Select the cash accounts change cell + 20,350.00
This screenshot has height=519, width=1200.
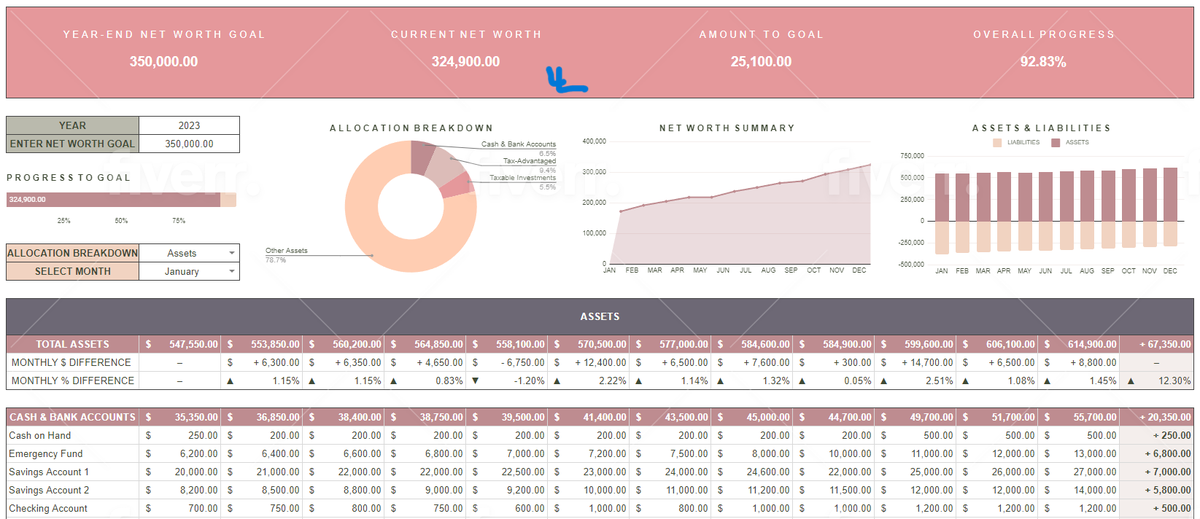(x=1157, y=417)
